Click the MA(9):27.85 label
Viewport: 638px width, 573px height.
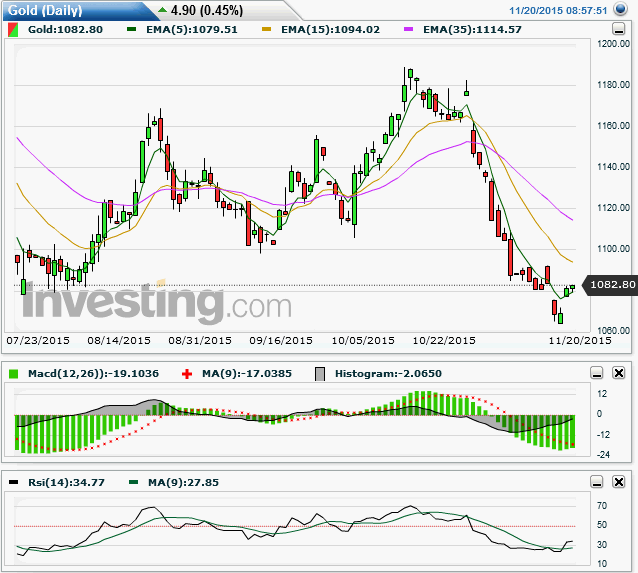click(183, 483)
